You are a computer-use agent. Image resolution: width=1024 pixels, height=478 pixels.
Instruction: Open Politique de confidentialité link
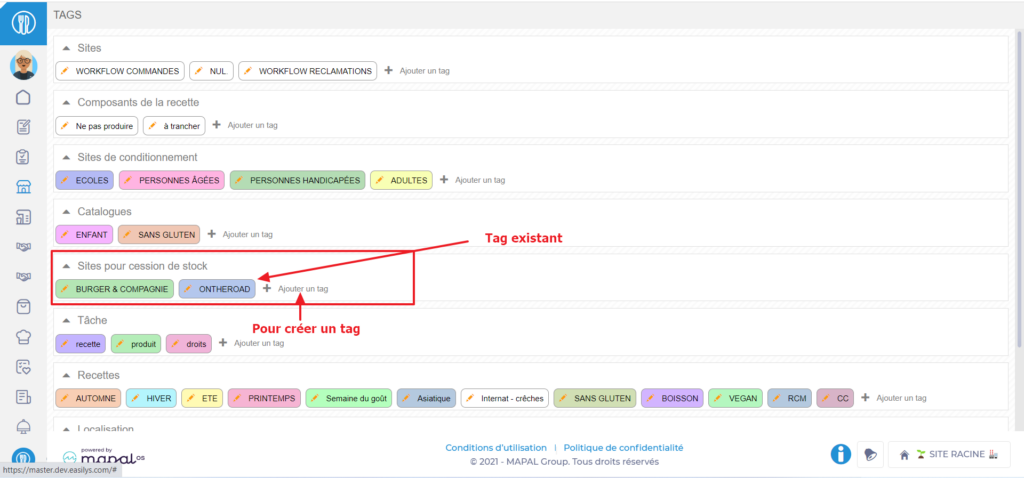pyautogui.click(x=623, y=448)
